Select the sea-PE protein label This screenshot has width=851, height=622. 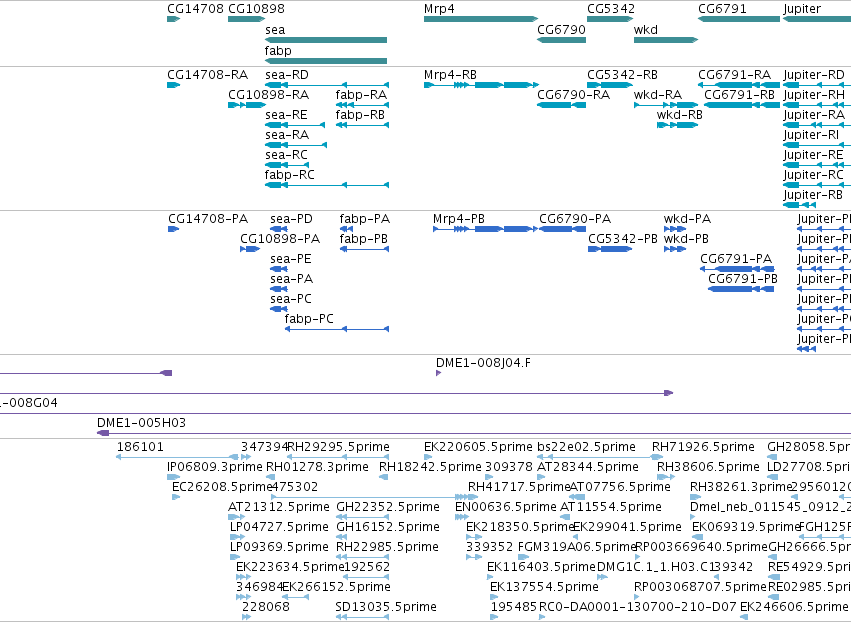[291, 259]
